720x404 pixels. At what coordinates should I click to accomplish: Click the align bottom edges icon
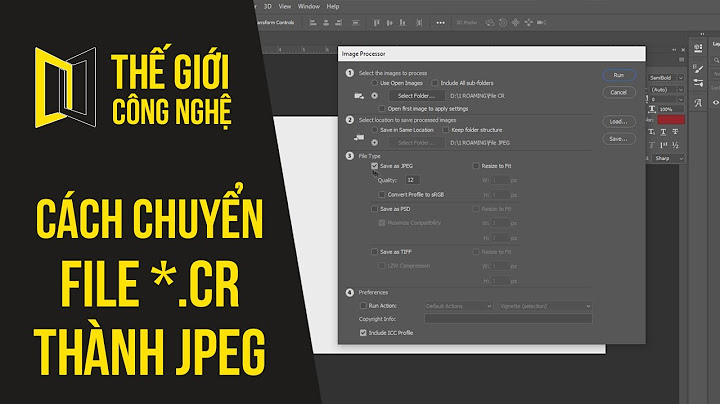(402, 22)
